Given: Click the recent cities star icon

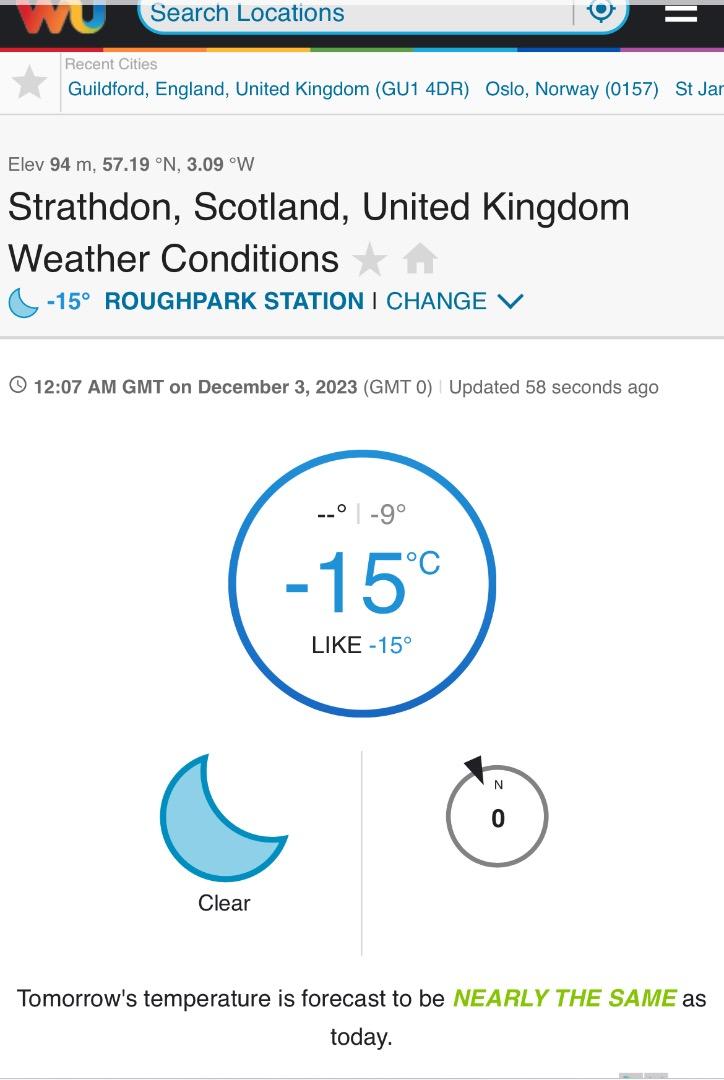Looking at the screenshot, I should tap(29, 82).
